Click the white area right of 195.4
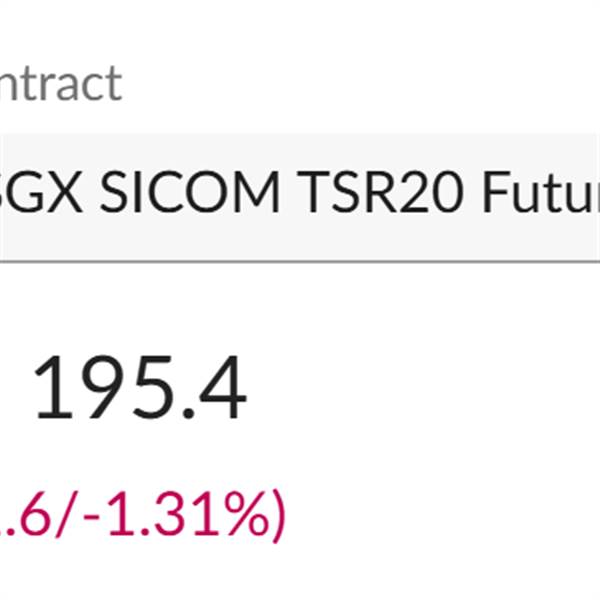600x600 pixels. (x=420, y=391)
